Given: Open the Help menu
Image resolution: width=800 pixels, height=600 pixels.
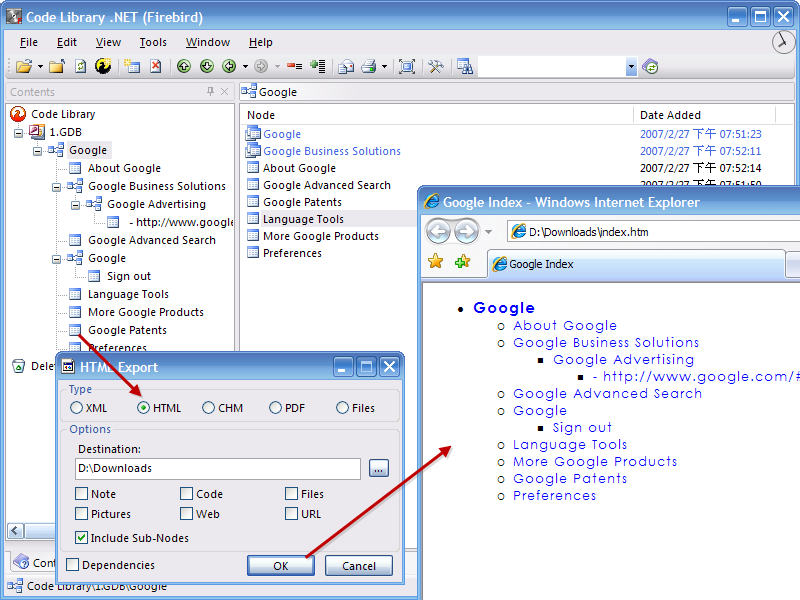Looking at the screenshot, I should point(261,42).
